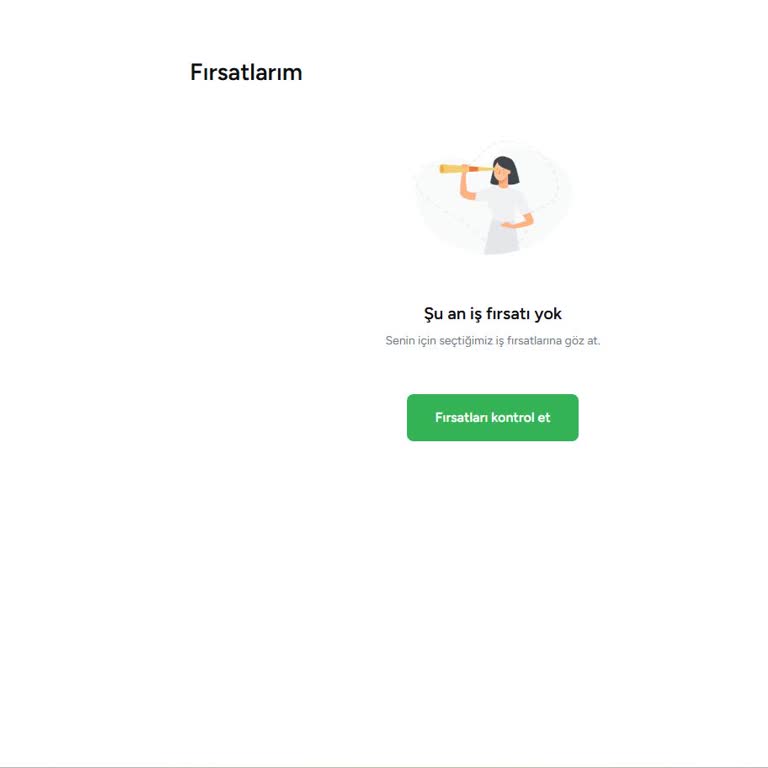Click the words göz at in subtitle
The image size is (768, 768).
pos(582,340)
